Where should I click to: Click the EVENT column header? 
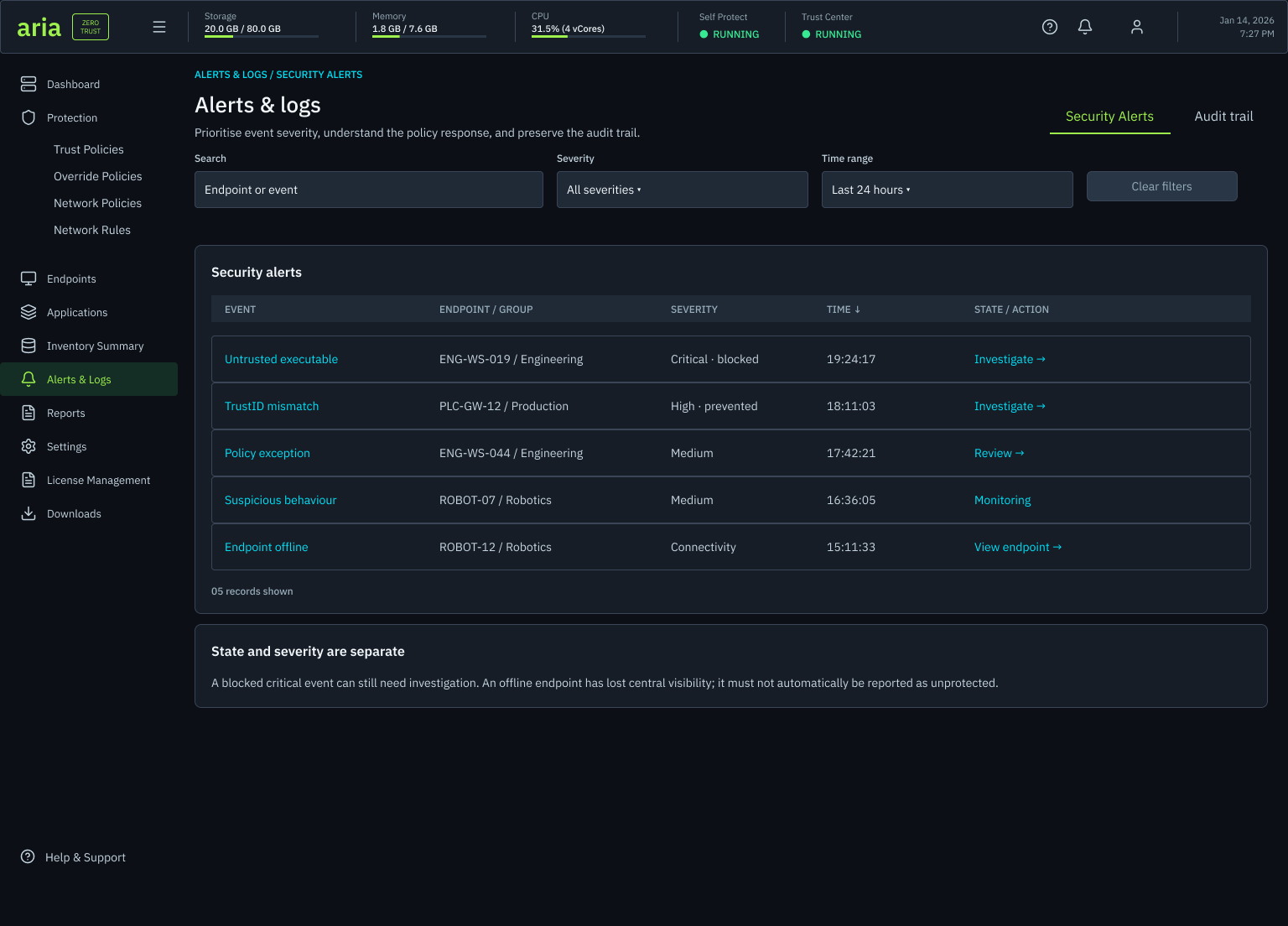[x=240, y=310]
